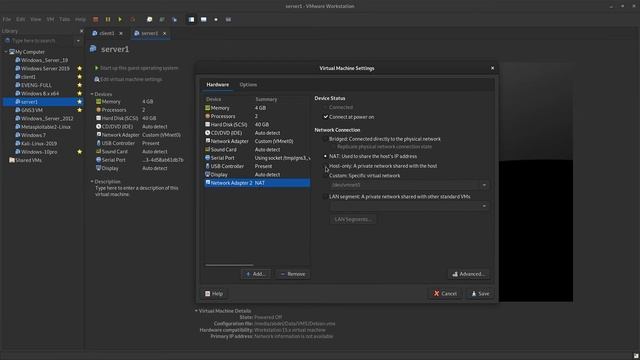Image resolution: width=640 pixels, height=360 pixels.
Task: Select Host-only private network radio button
Action: (325, 166)
